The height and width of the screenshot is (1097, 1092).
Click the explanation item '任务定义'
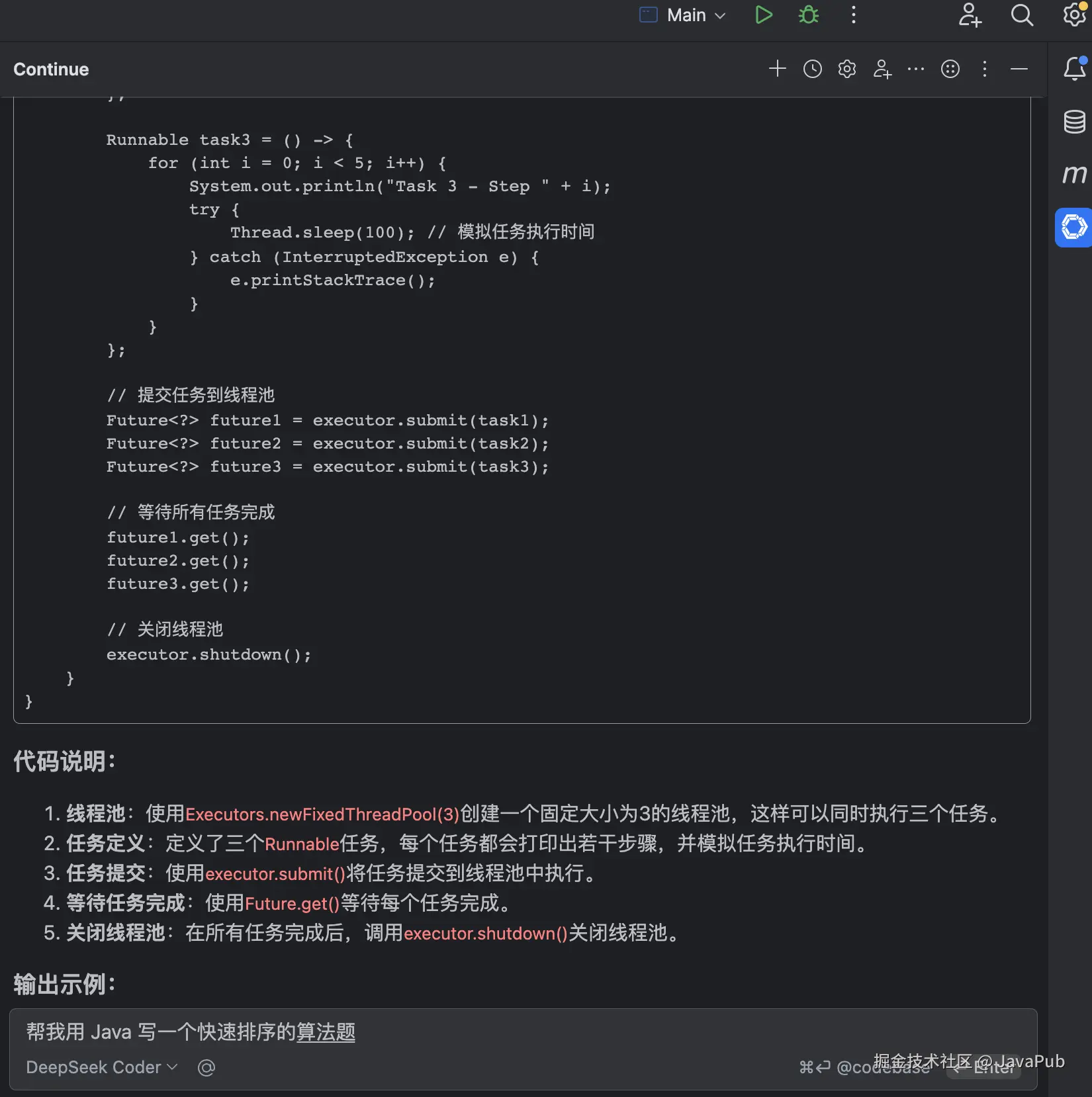[x=105, y=844]
